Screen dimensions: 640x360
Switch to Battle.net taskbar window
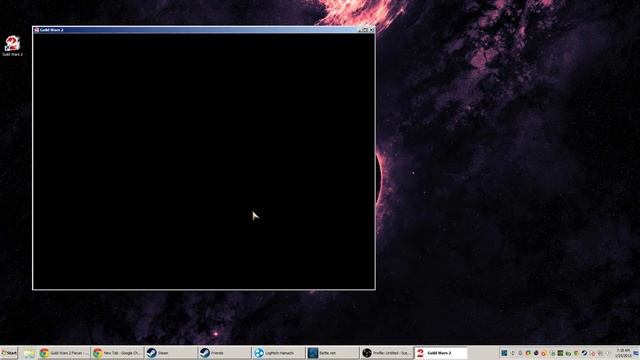click(332, 353)
